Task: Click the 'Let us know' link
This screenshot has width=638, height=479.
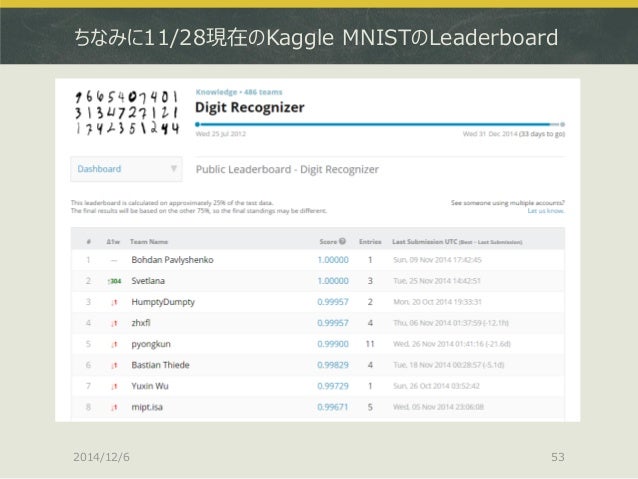Action: click(546, 211)
